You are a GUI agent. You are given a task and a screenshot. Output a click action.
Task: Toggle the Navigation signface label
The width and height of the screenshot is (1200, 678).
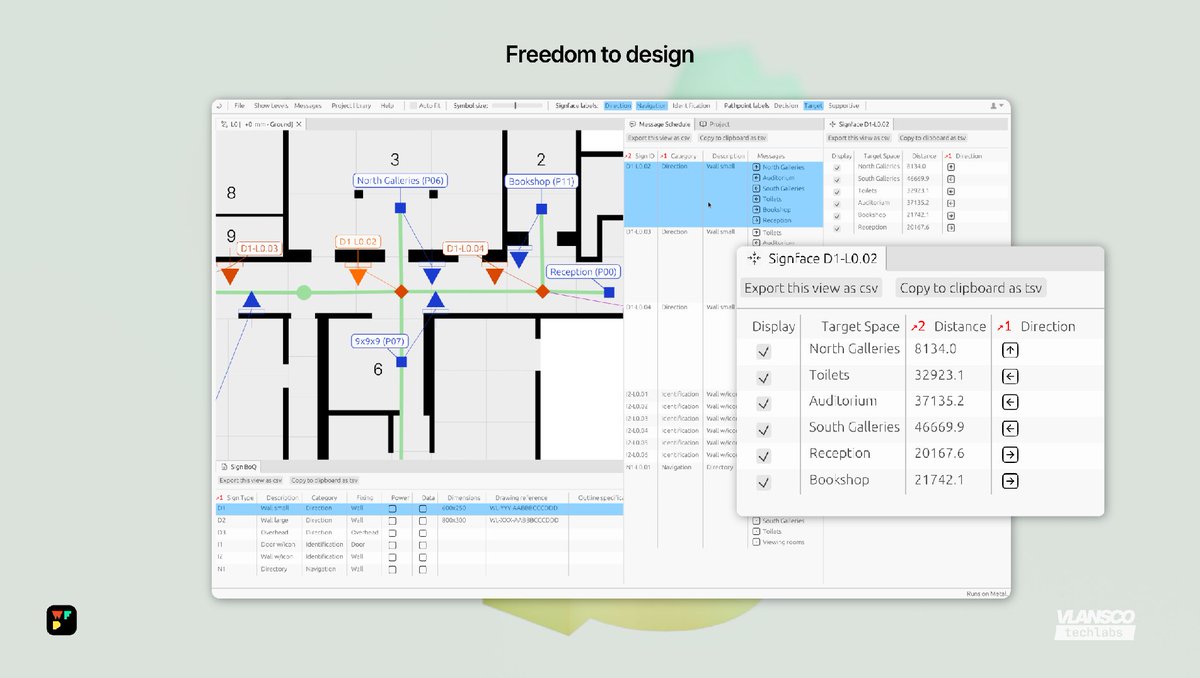coord(651,105)
